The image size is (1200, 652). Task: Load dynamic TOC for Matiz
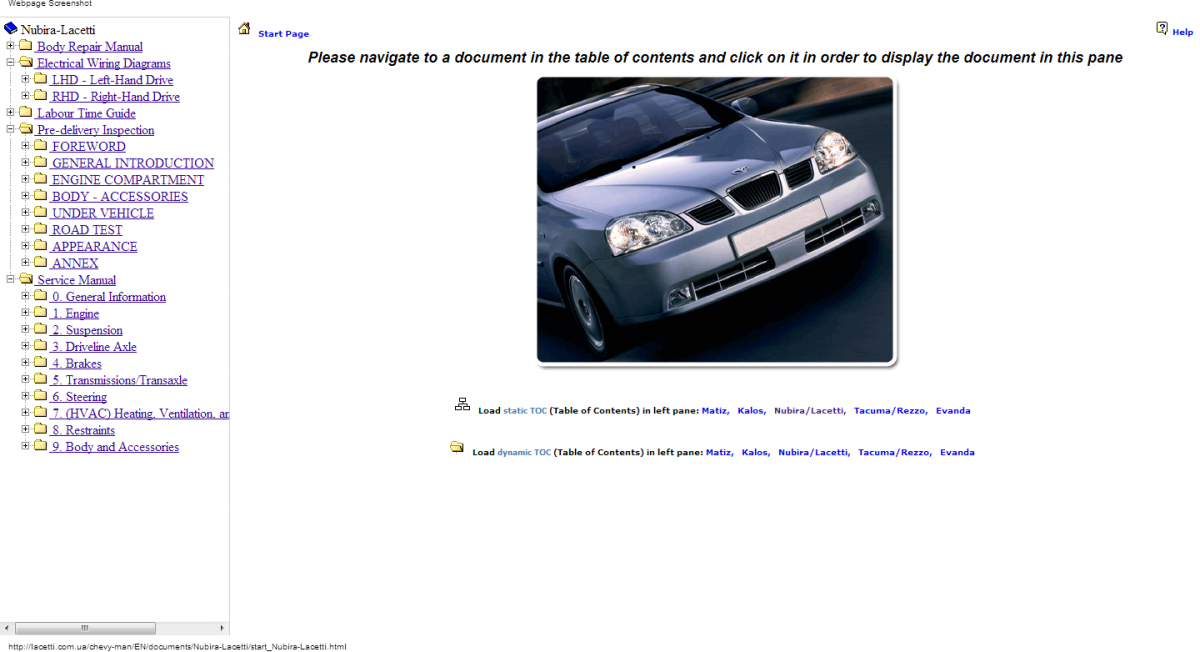[x=718, y=453]
